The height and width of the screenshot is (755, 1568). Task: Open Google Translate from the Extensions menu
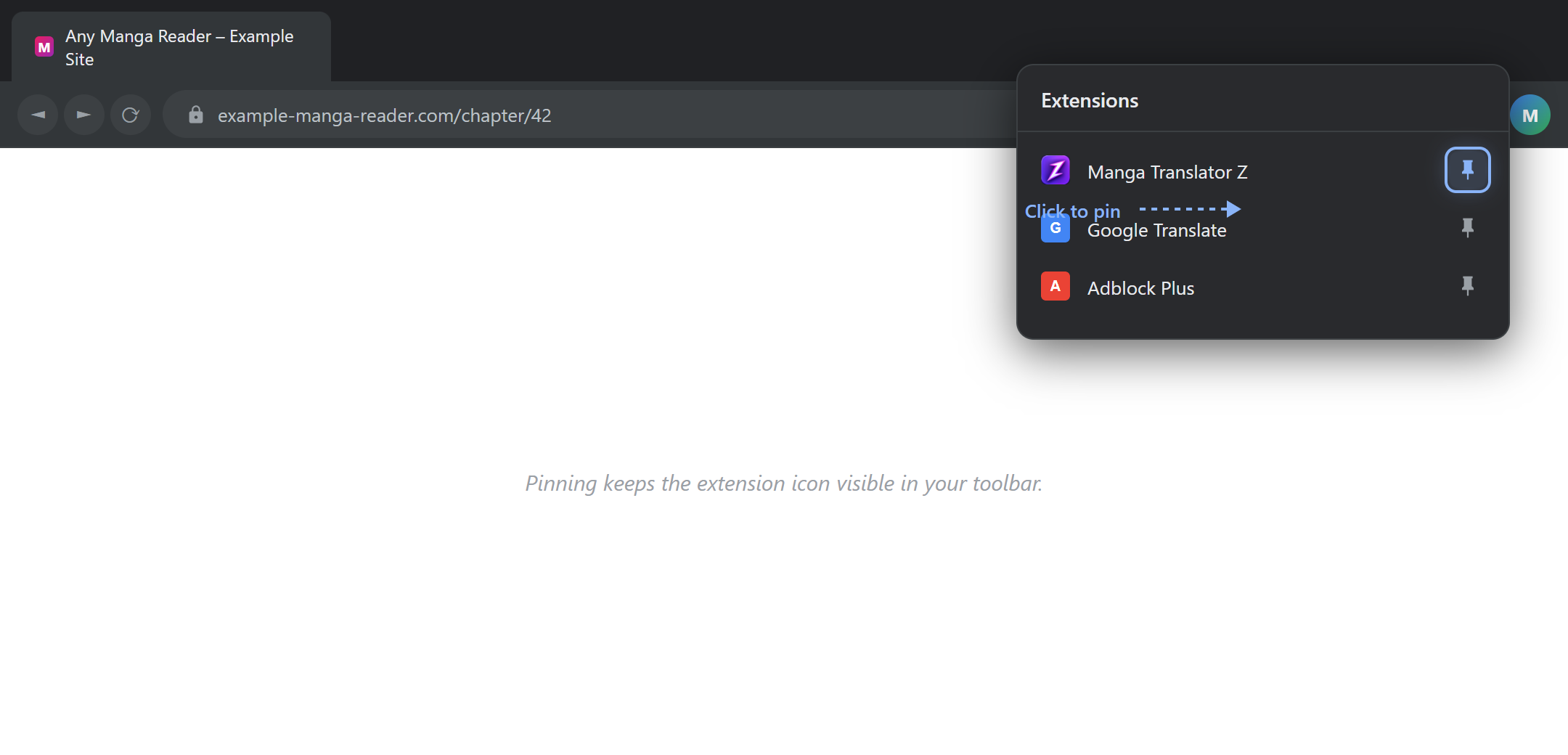[1156, 230]
